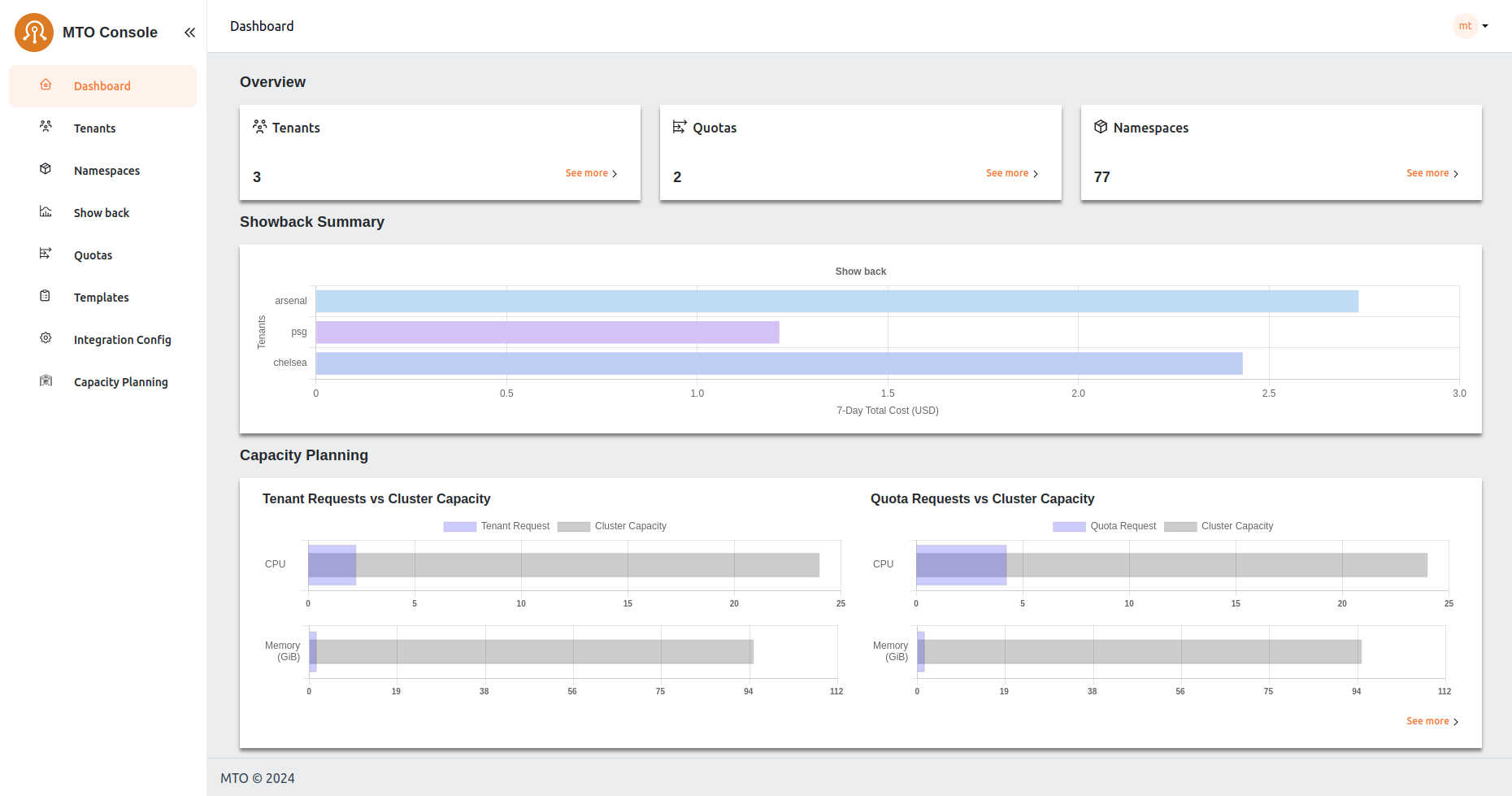Click See more on Quotas card
The height and width of the screenshot is (796, 1512).
pyautogui.click(x=1011, y=173)
